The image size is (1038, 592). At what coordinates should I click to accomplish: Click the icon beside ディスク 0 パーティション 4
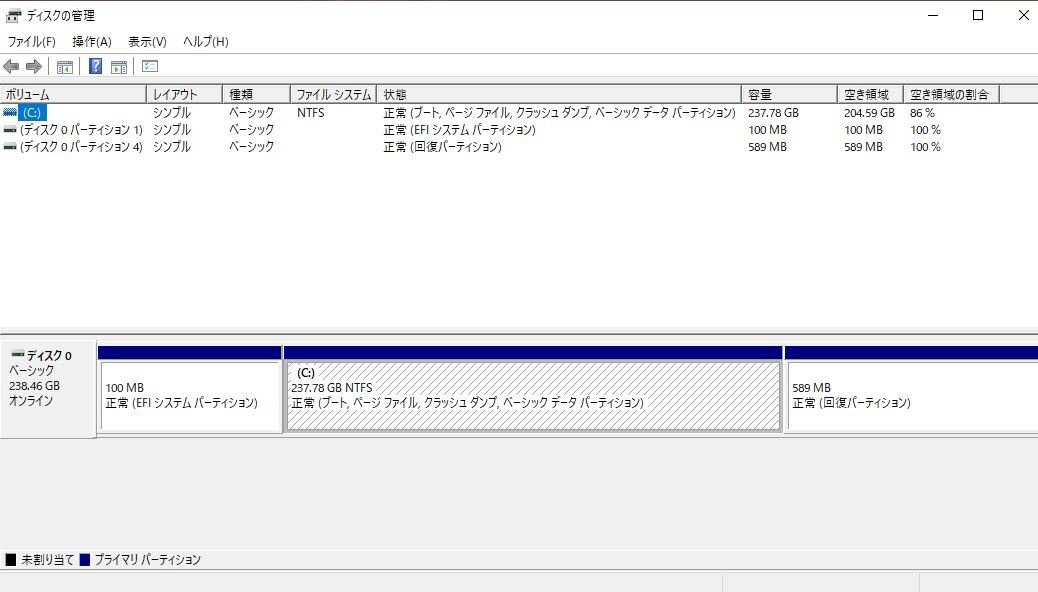(10, 147)
